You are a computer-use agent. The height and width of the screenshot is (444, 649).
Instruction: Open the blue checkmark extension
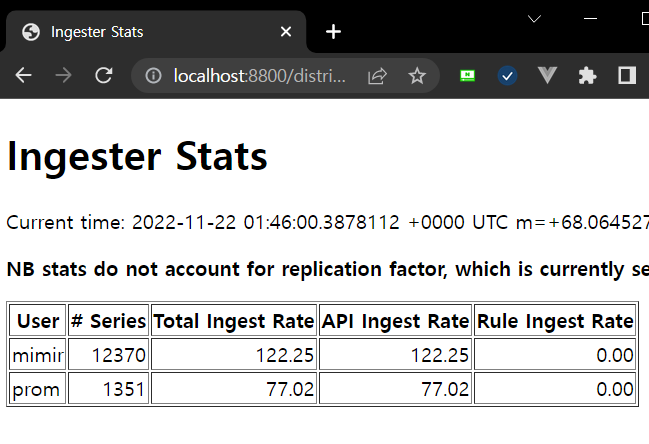pyautogui.click(x=507, y=76)
